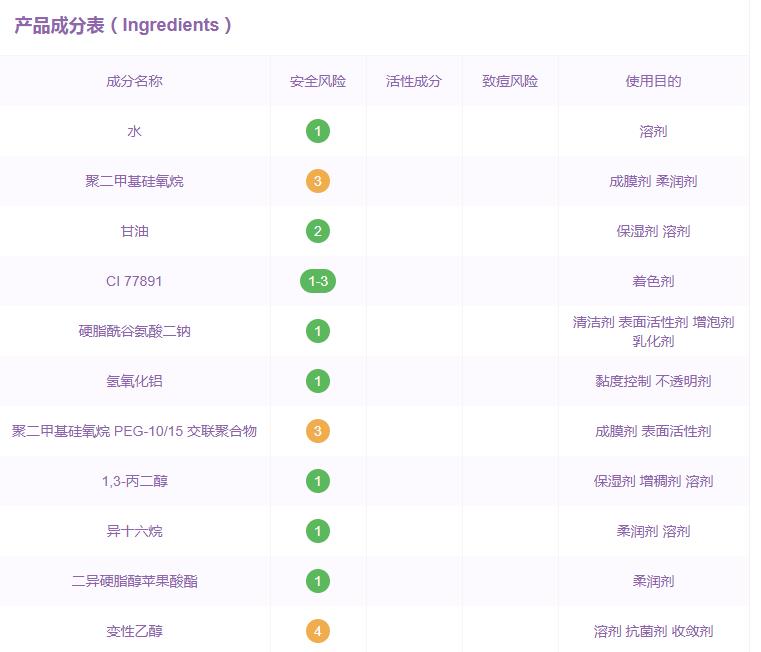Image resolution: width=761 pixels, height=652 pixels.
Task: Click 柔润剂 in the 二异硬脂醇苹果酸酯 row
Action: coord(653,581)
